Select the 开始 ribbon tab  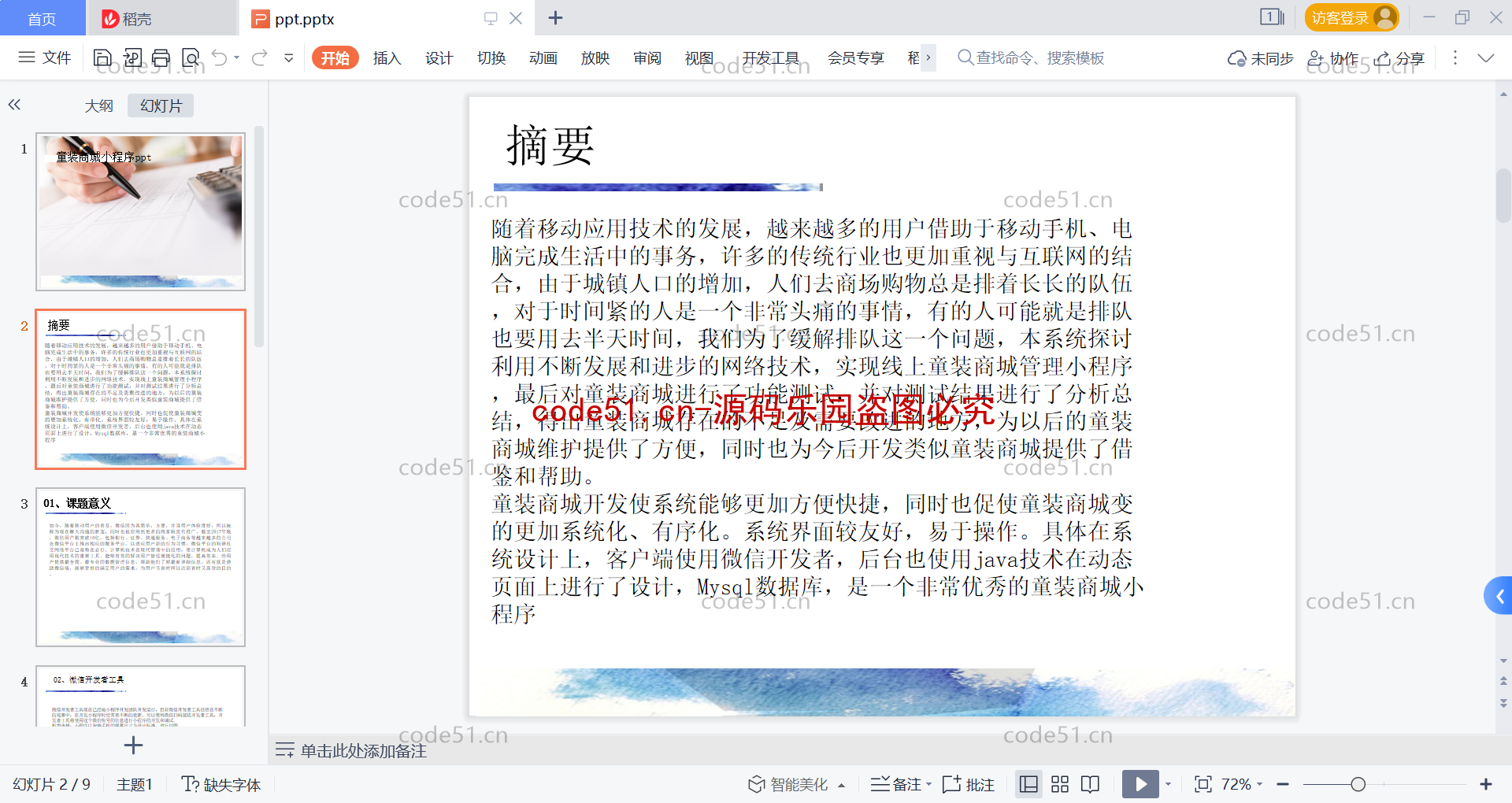[x=335, y=58]
